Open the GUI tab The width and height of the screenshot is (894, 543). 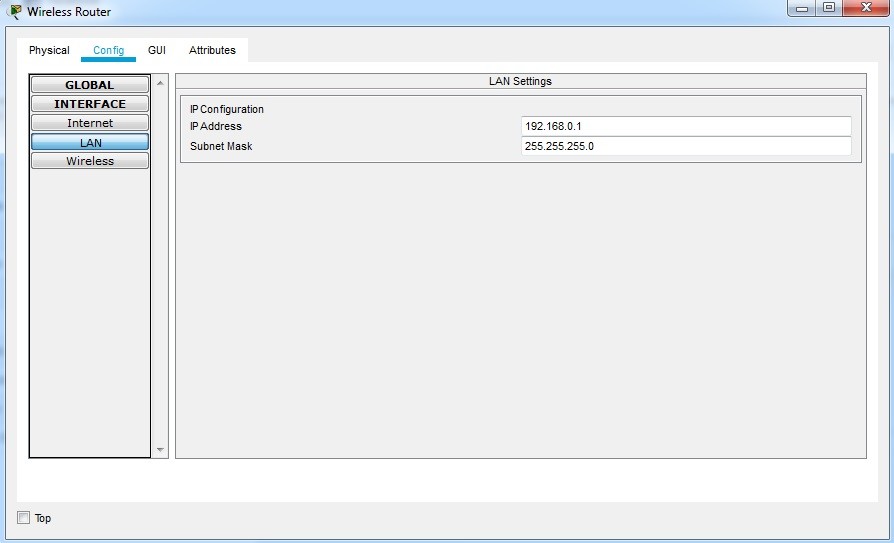(x=157, y=50)
